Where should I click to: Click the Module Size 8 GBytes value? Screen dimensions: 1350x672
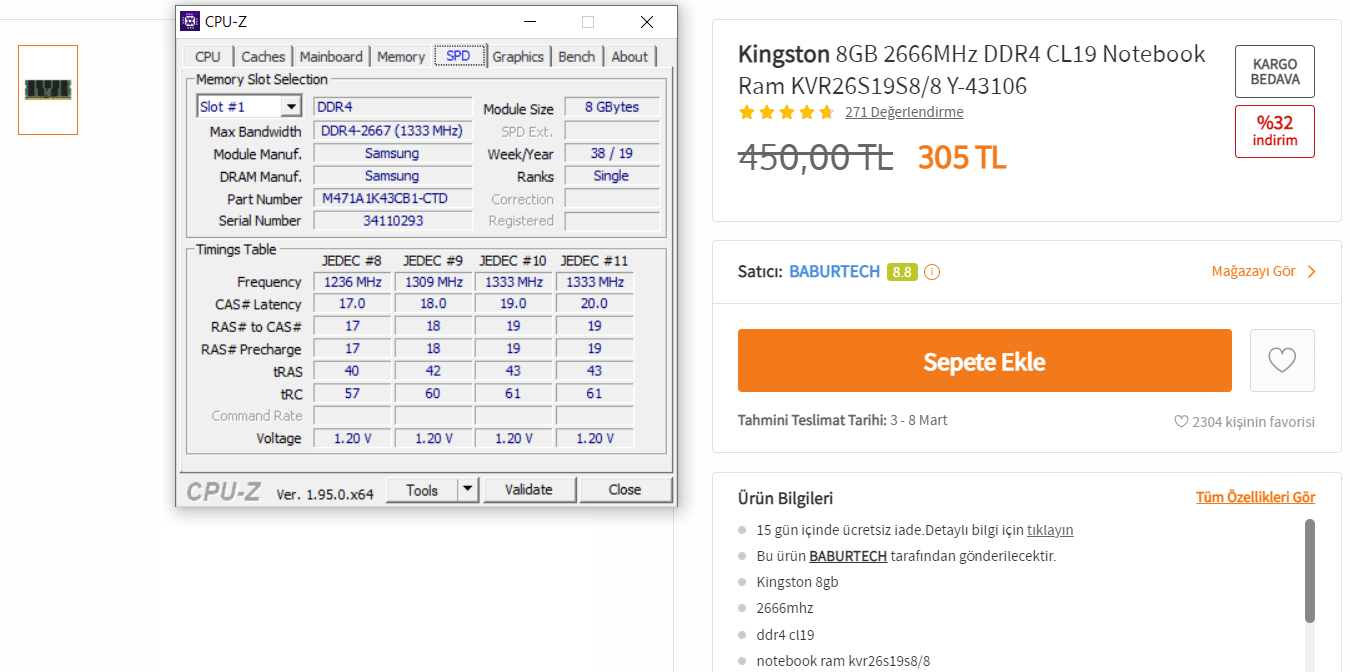pyautogui.click(x=612, y=107)
